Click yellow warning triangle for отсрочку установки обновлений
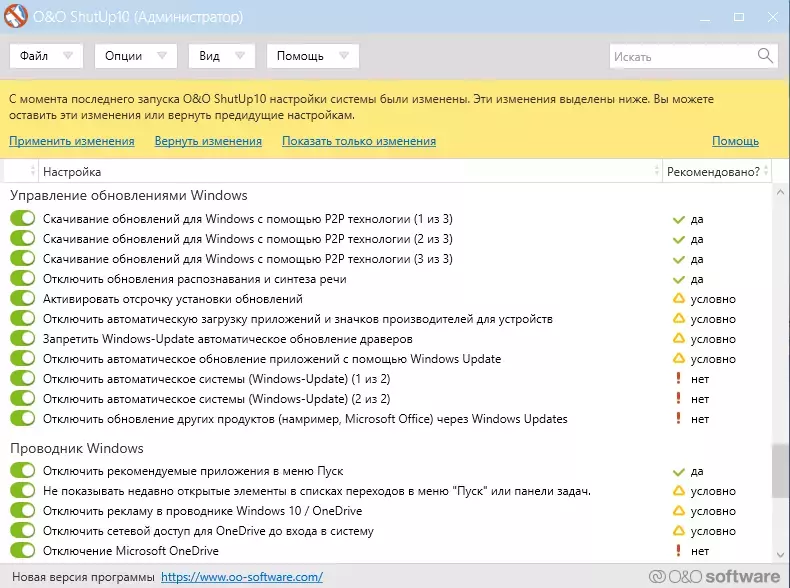 click(x=679, y=299)
